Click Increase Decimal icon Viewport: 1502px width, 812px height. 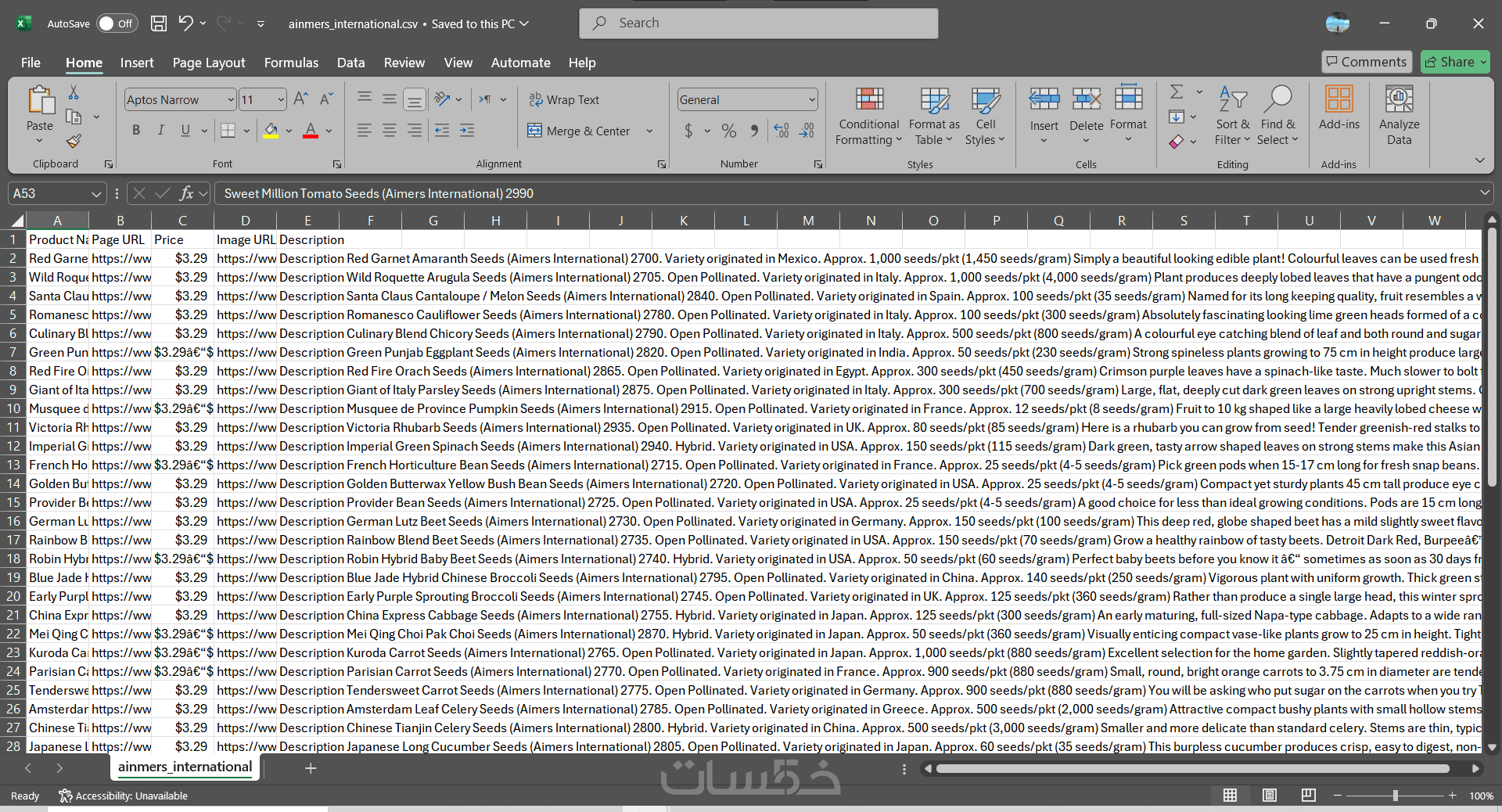(x=781, y=131)
